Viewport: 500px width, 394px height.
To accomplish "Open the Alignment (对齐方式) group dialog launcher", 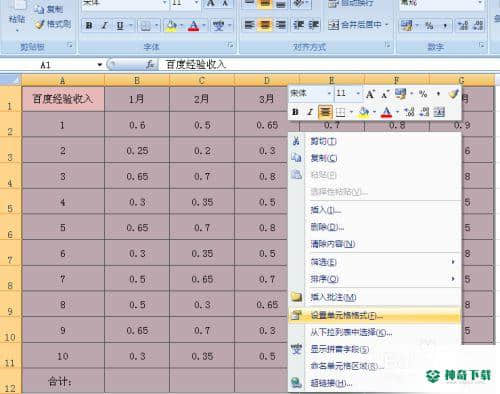I will pos(388,44).
